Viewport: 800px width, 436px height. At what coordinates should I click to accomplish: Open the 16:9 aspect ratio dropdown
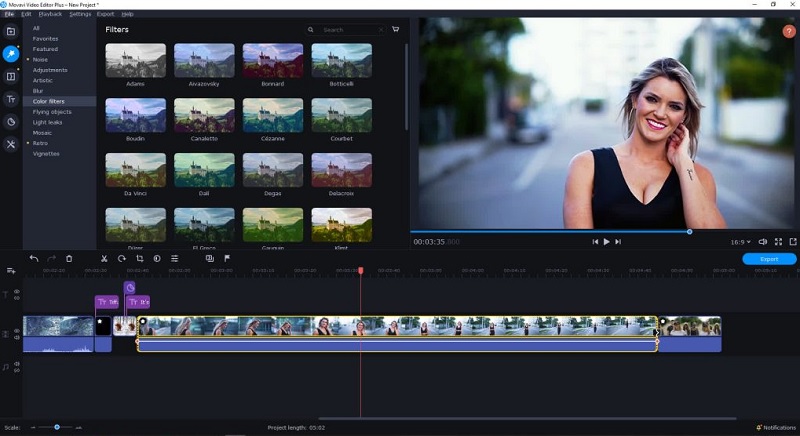click(740, 242)
